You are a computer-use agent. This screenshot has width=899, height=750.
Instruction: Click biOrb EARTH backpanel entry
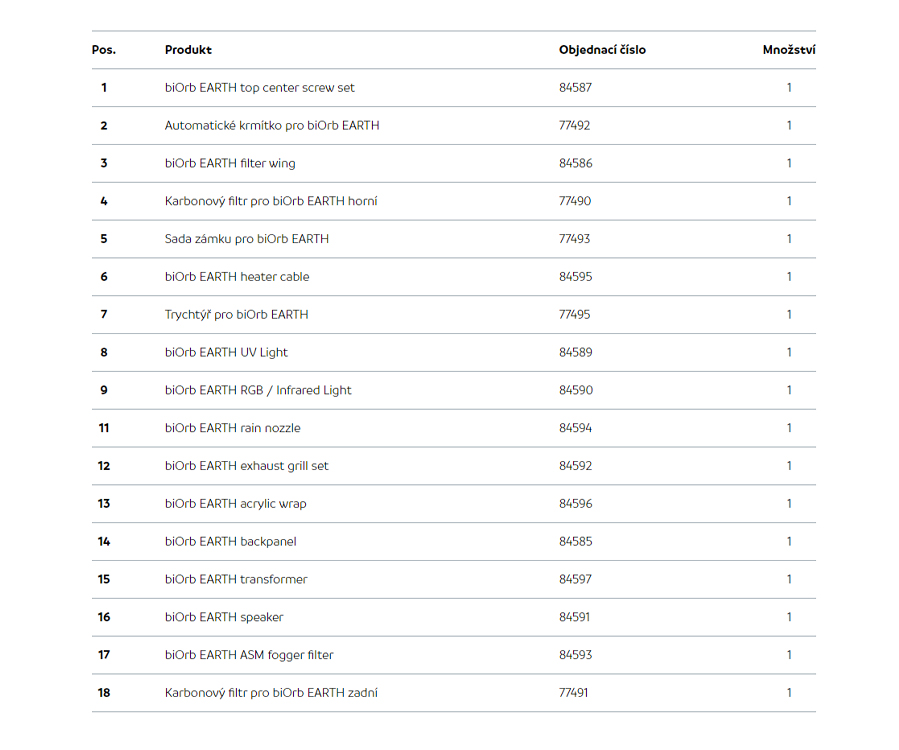point(230,542)
